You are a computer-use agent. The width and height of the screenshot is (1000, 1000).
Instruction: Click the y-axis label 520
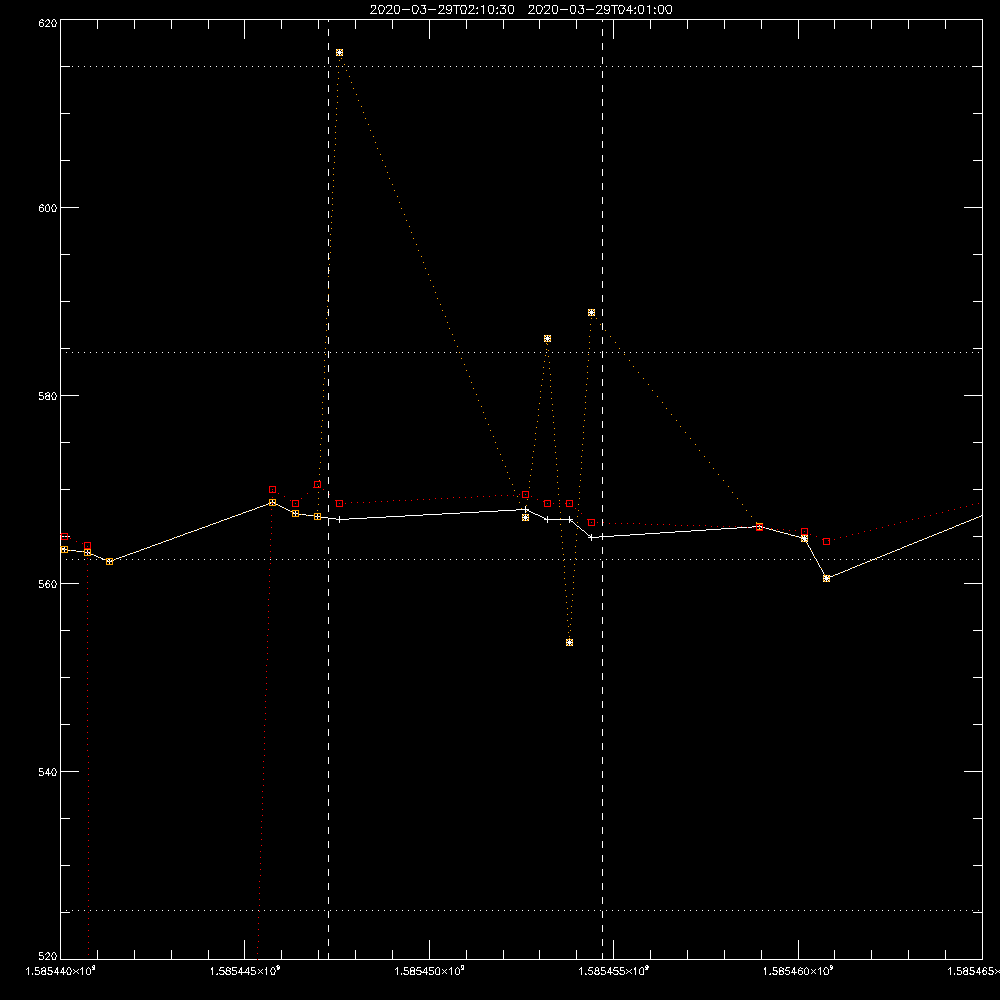pos(48,956)
